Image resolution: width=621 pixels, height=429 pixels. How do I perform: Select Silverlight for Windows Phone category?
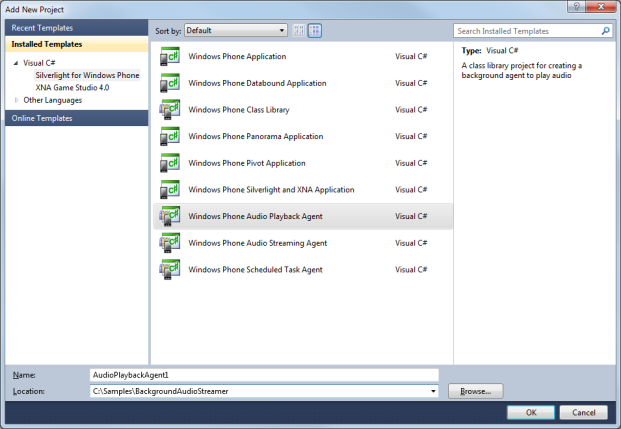pyautogui.click(x=87, y=75)
